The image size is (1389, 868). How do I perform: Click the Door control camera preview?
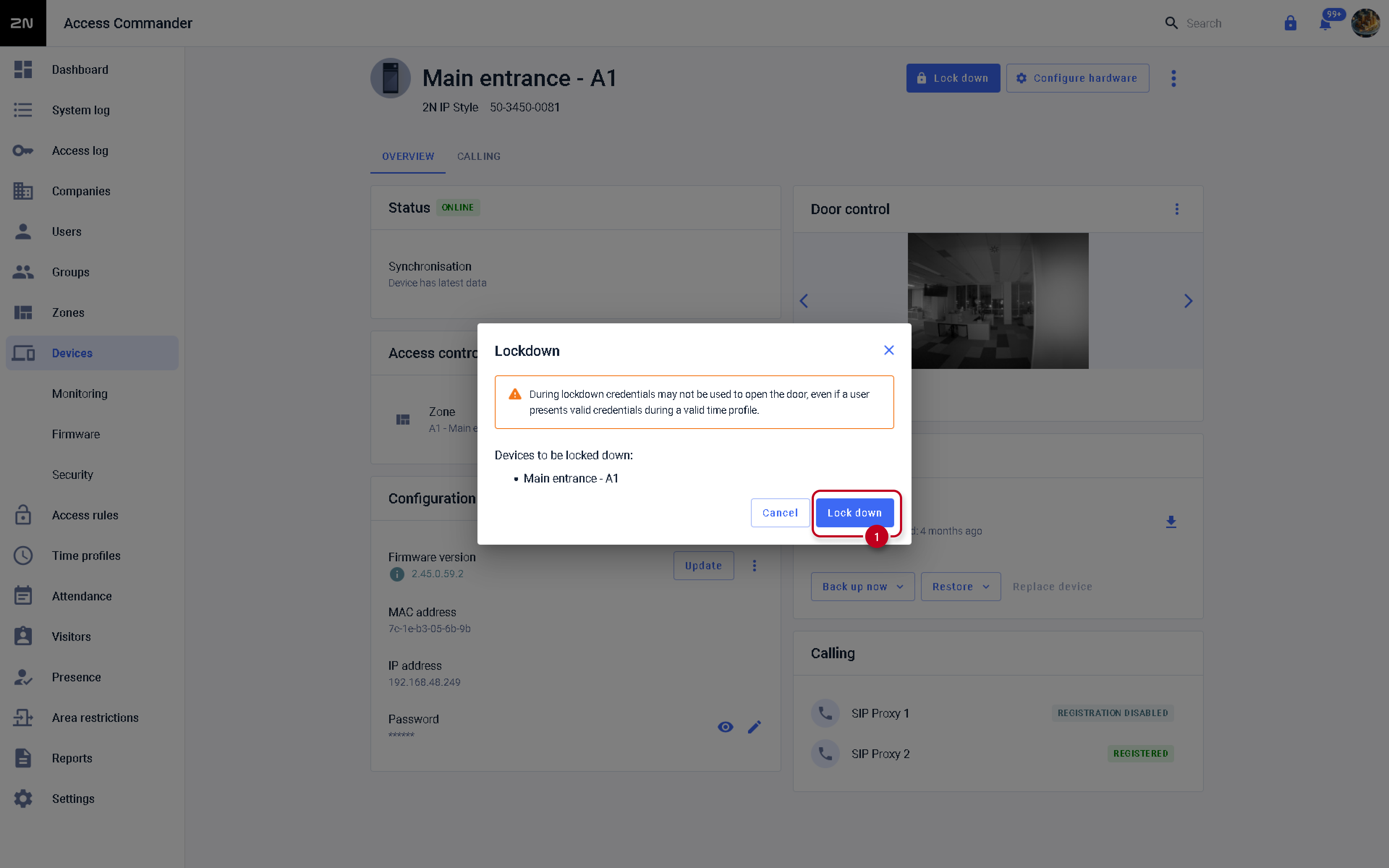(x=998, y=301)
